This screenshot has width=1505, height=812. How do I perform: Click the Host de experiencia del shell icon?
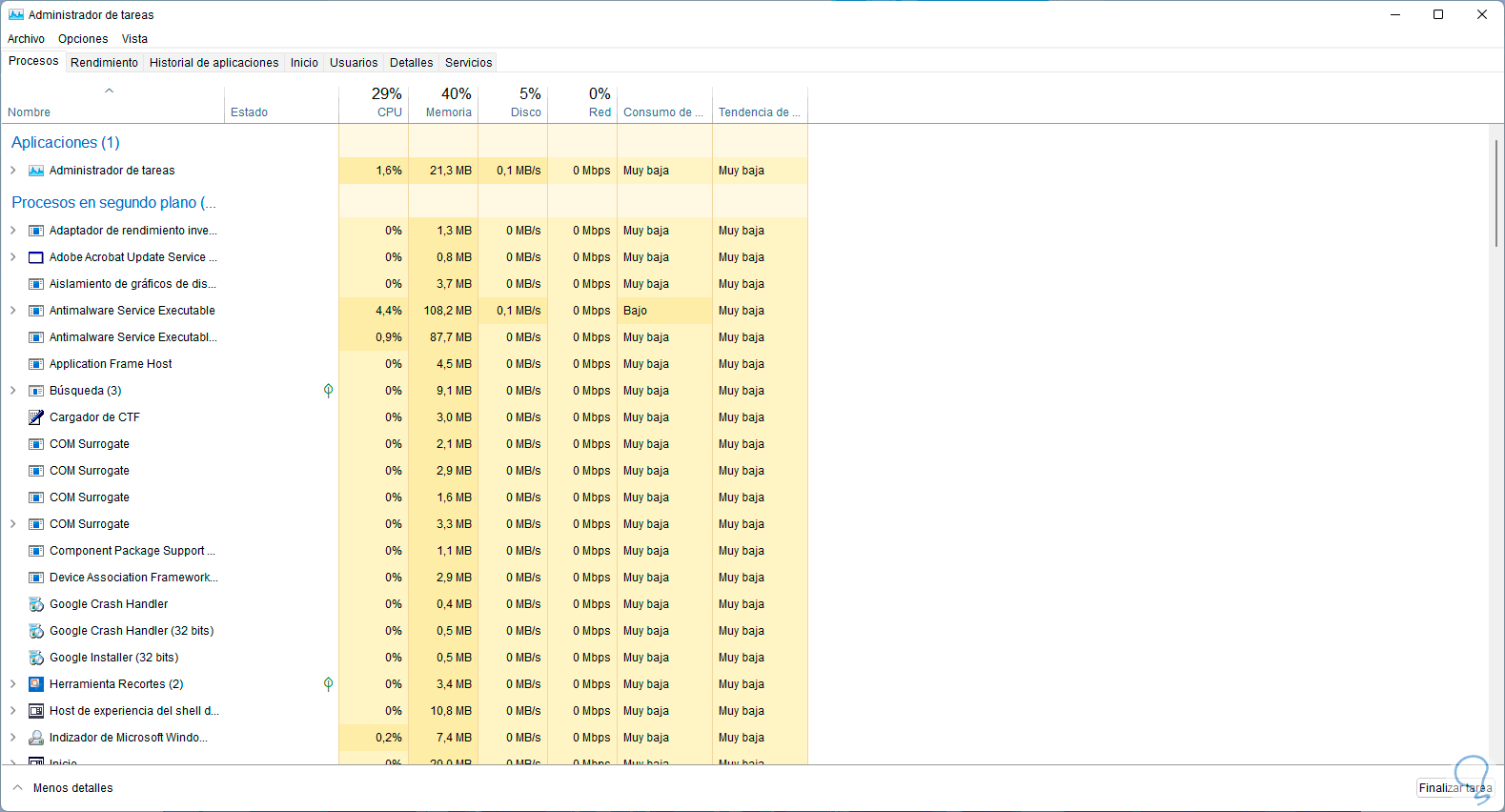pyautogui.click(x=36, y=711)
